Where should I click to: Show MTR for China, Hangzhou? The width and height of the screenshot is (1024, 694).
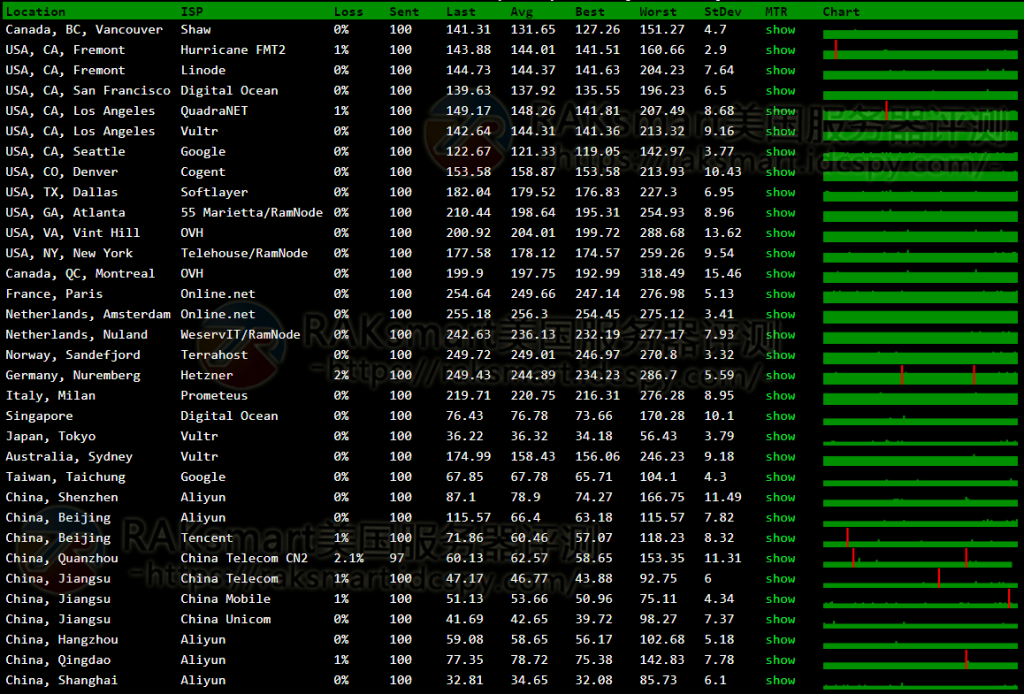780,639
